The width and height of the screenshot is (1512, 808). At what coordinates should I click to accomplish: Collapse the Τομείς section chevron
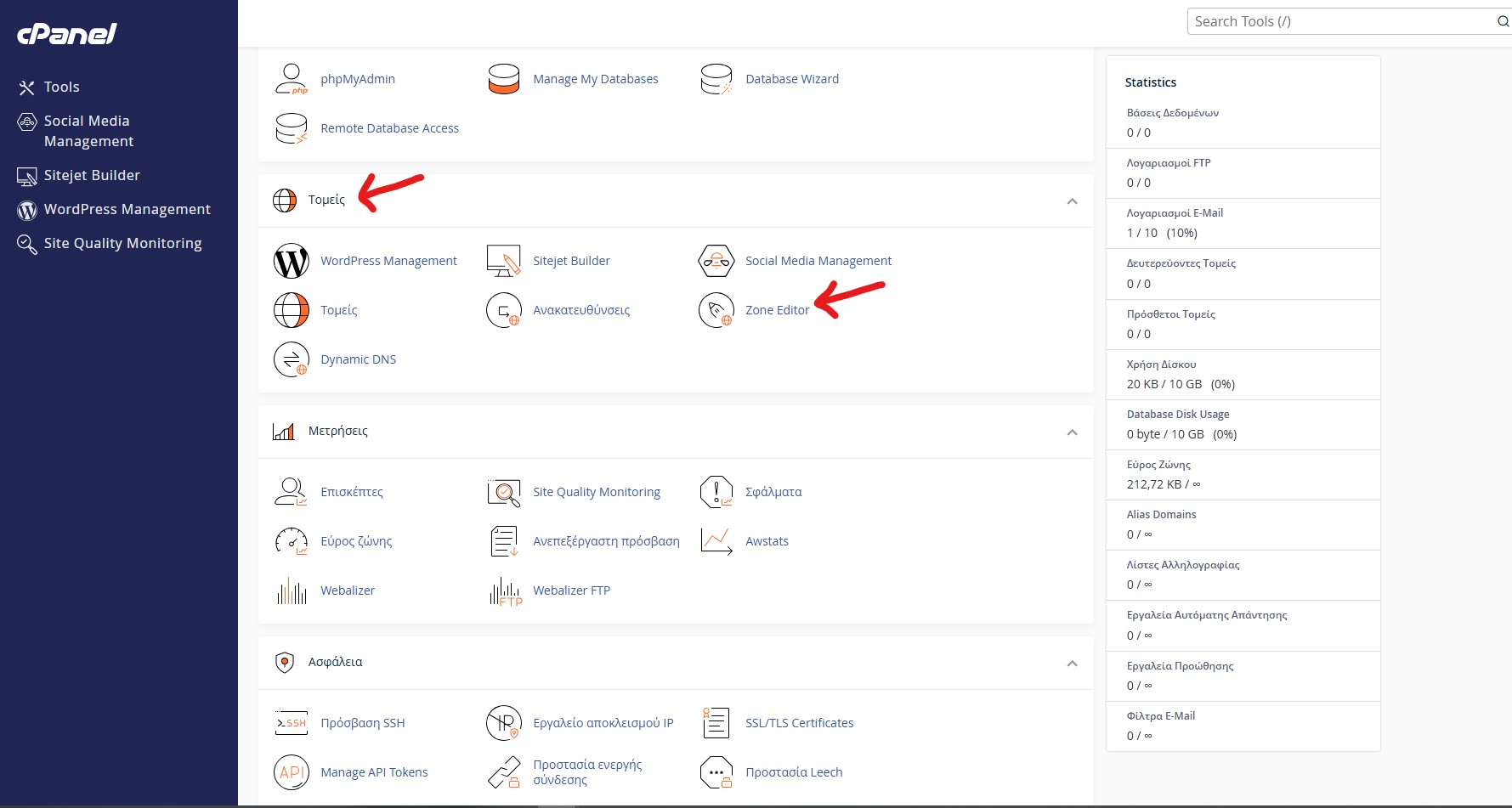point(1072,201)
